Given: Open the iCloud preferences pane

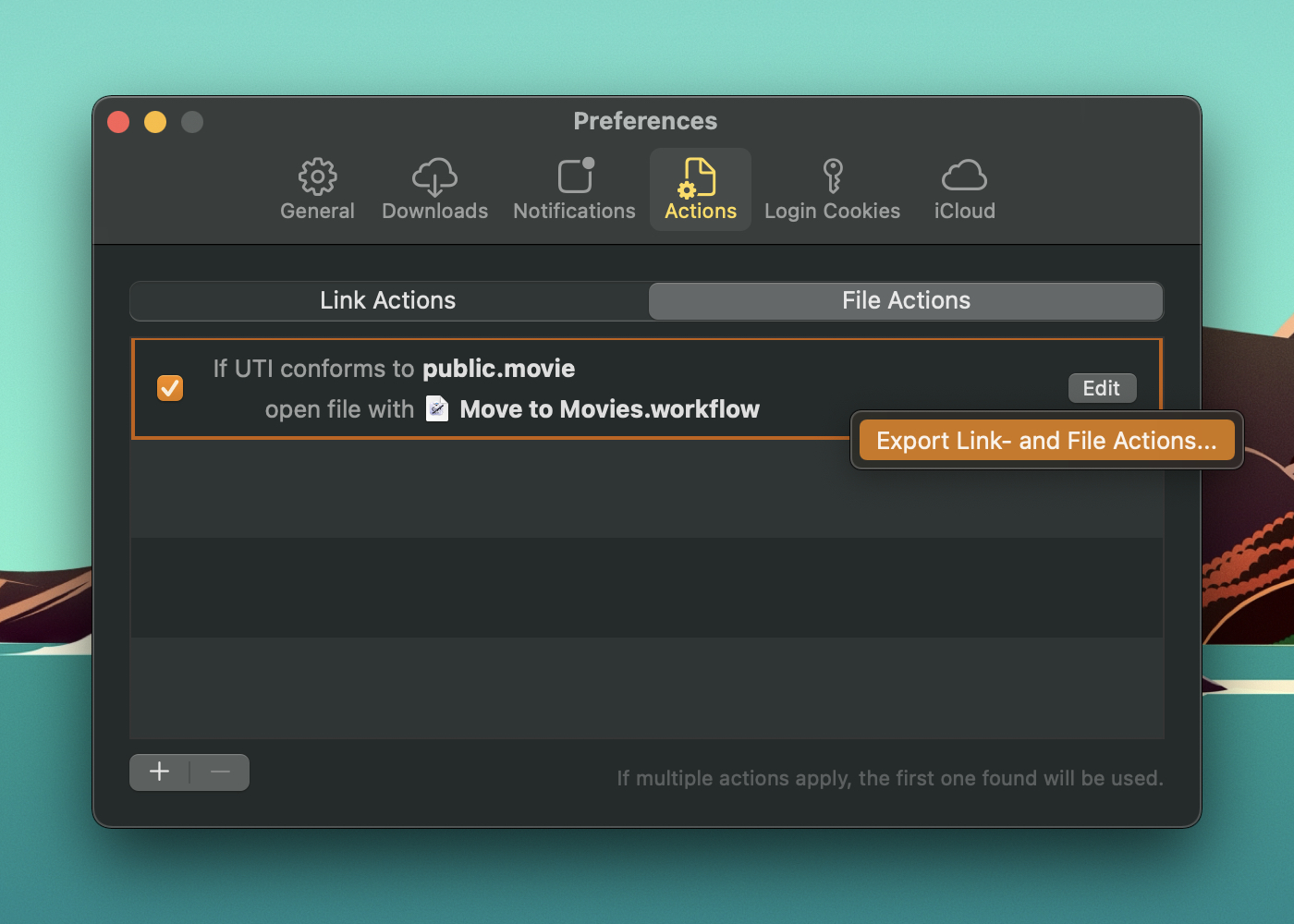Looking at the screenshot, I should tap(964, 189).
